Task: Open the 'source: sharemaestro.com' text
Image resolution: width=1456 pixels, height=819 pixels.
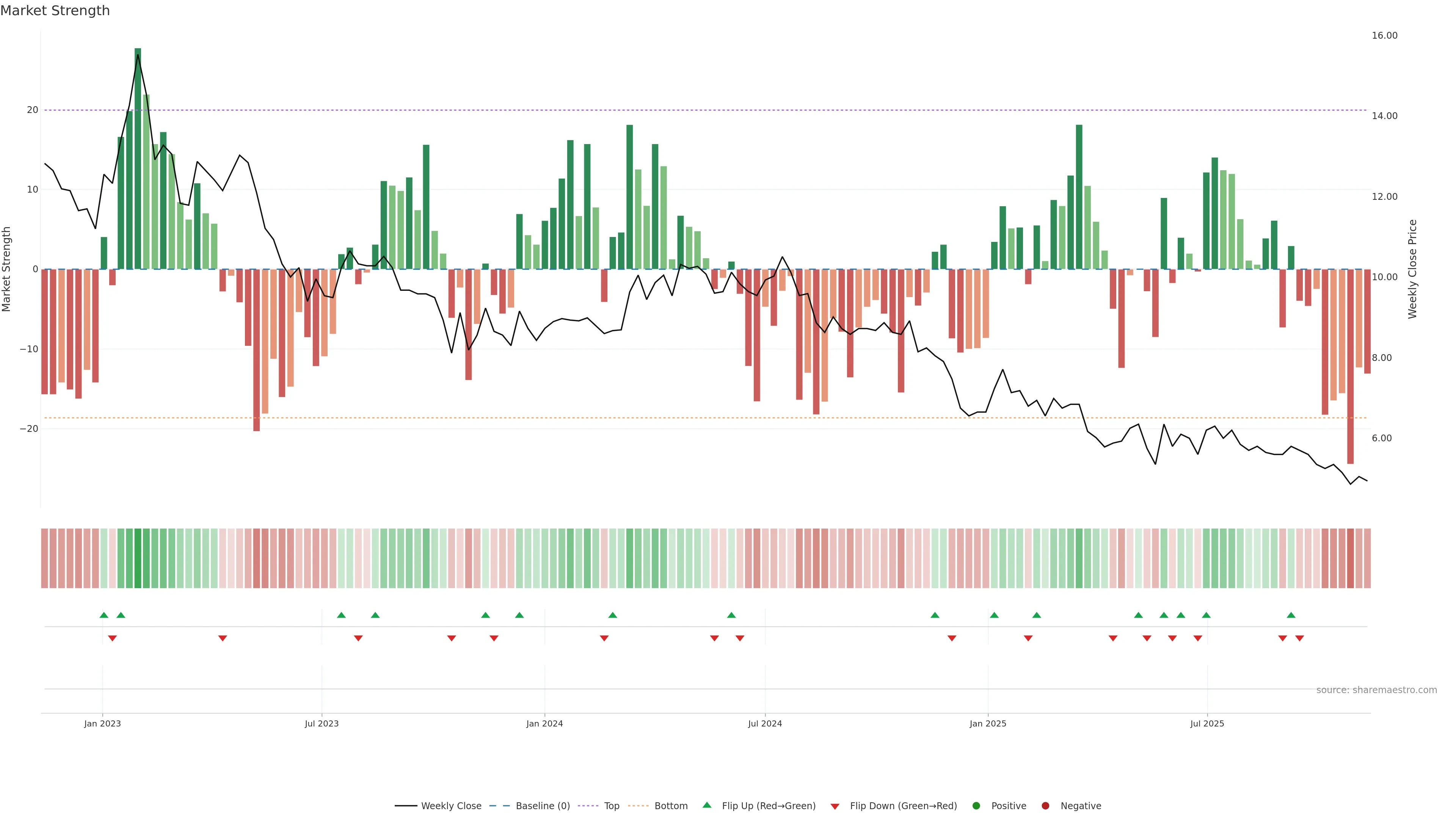Action: [1376, 690]
